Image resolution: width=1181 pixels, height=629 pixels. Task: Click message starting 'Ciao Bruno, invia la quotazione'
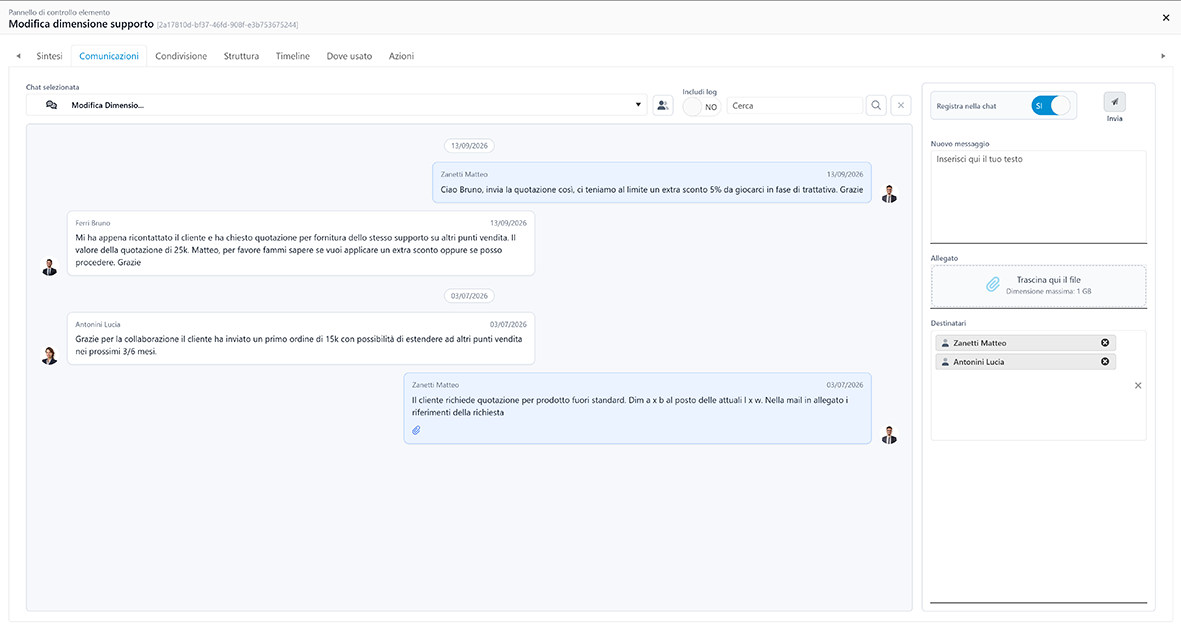(x=652, y=182)
